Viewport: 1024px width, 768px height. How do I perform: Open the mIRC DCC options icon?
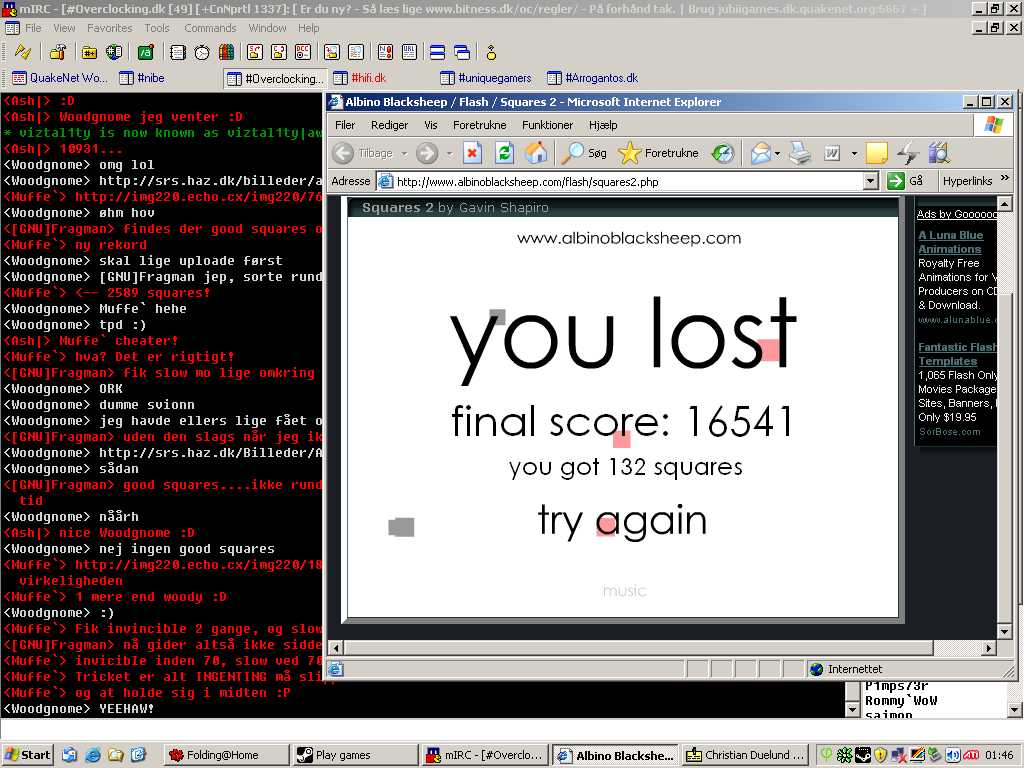click(x=303, y=52)
